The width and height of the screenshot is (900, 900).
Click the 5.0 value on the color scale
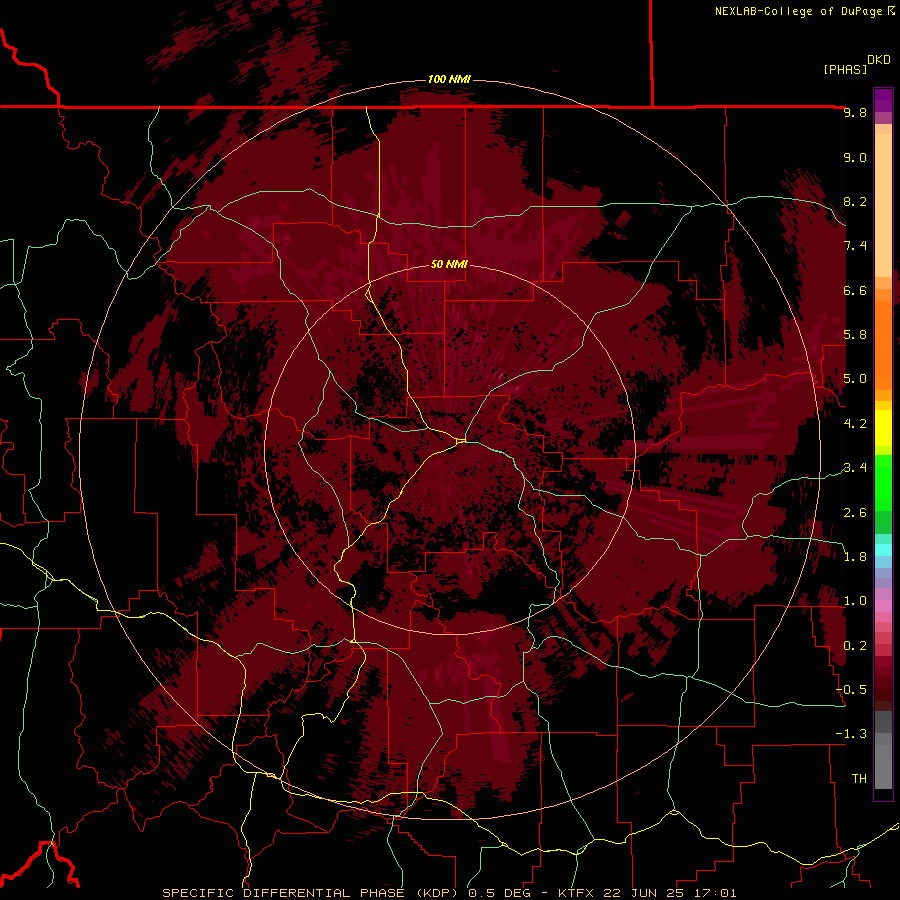[855, 379]
